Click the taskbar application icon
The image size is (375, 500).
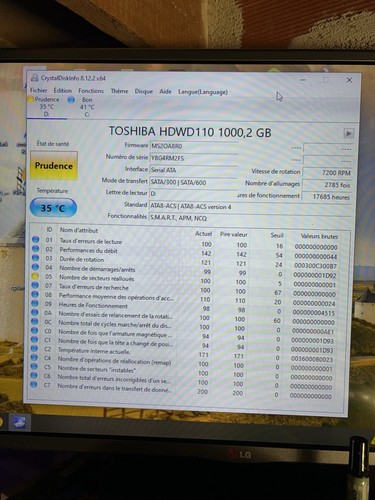tap(19, 423)
